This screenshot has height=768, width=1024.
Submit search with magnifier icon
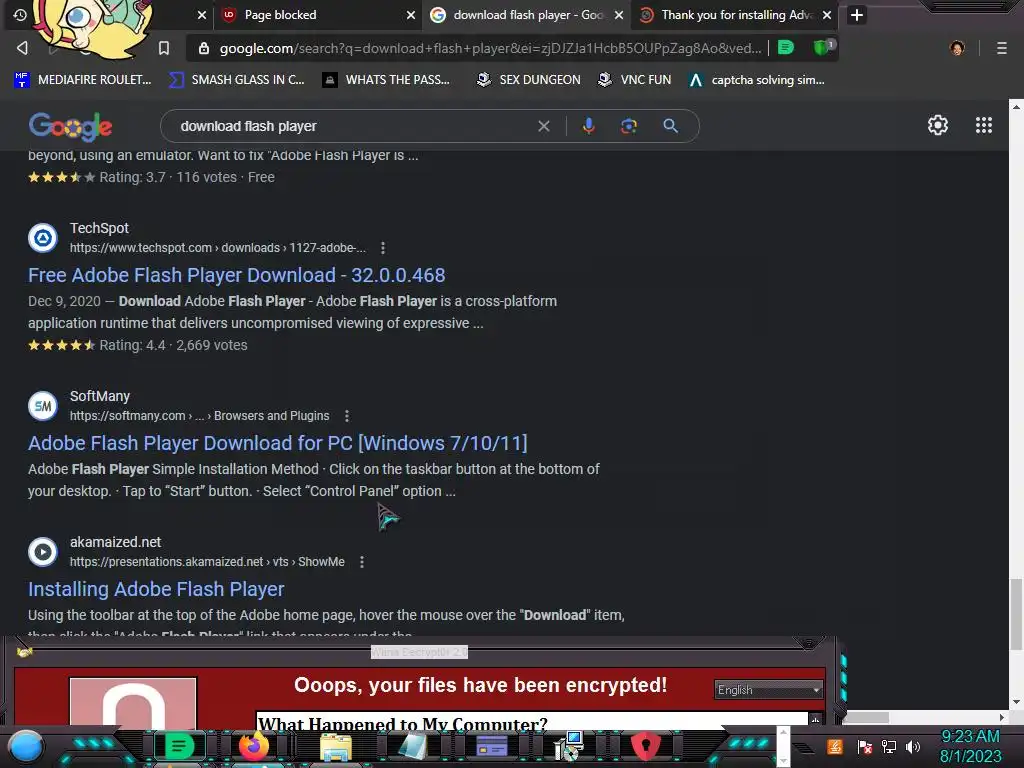pyautogui.click(x=670, y=126)
